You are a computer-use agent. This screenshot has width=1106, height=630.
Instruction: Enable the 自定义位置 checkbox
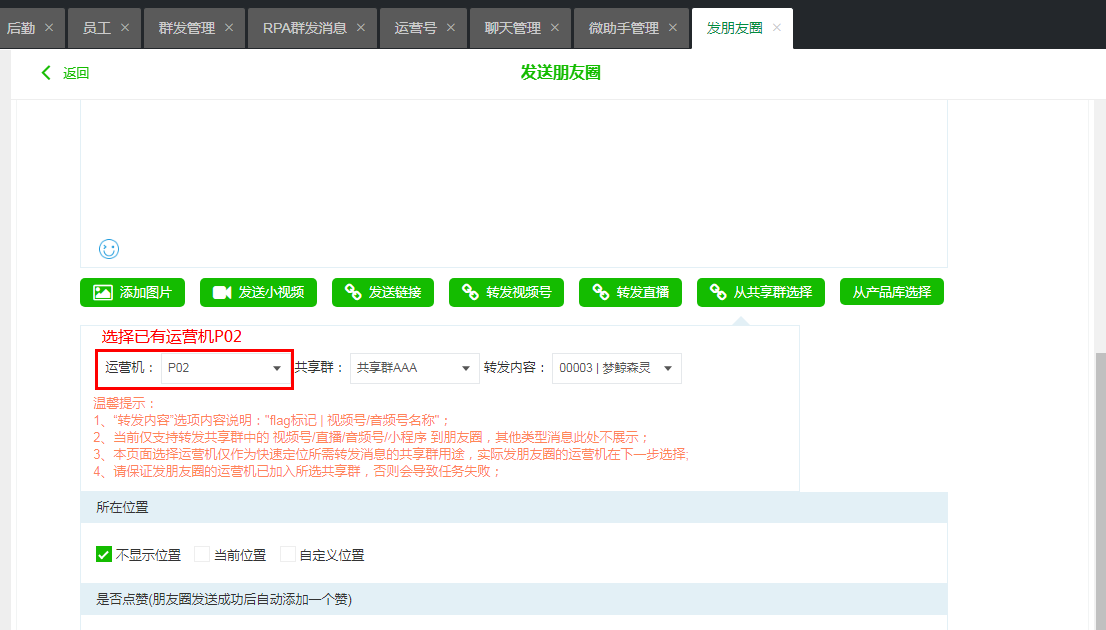tap(288, 554)
